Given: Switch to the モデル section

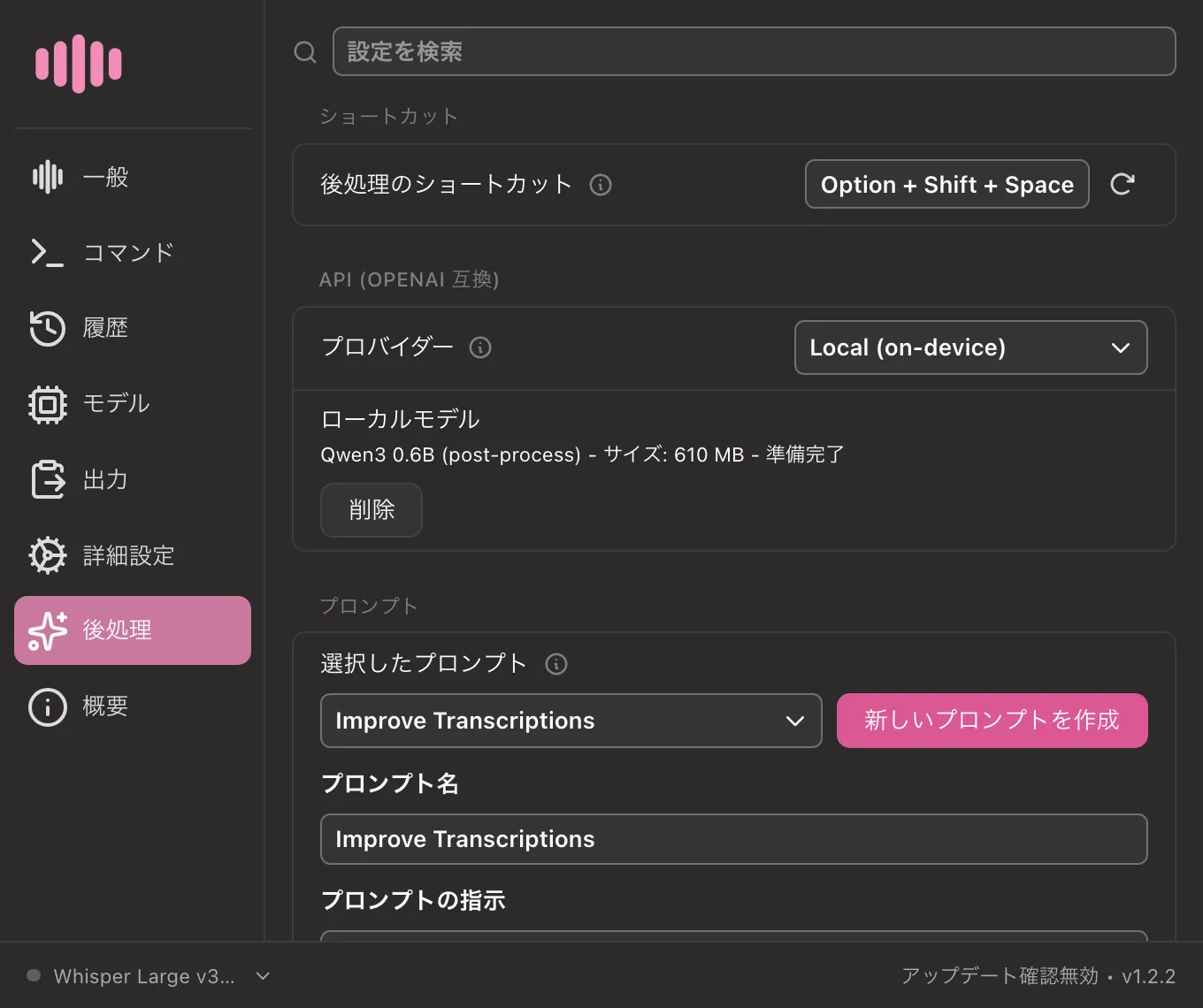Looking at the screenshot, I should tap(133, 404).
